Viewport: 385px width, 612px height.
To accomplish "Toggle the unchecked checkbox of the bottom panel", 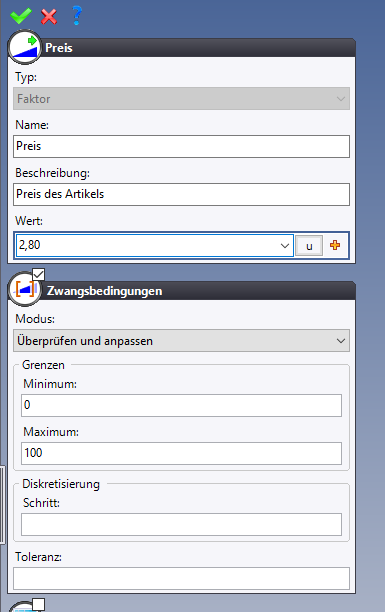I will pos(38,604).
